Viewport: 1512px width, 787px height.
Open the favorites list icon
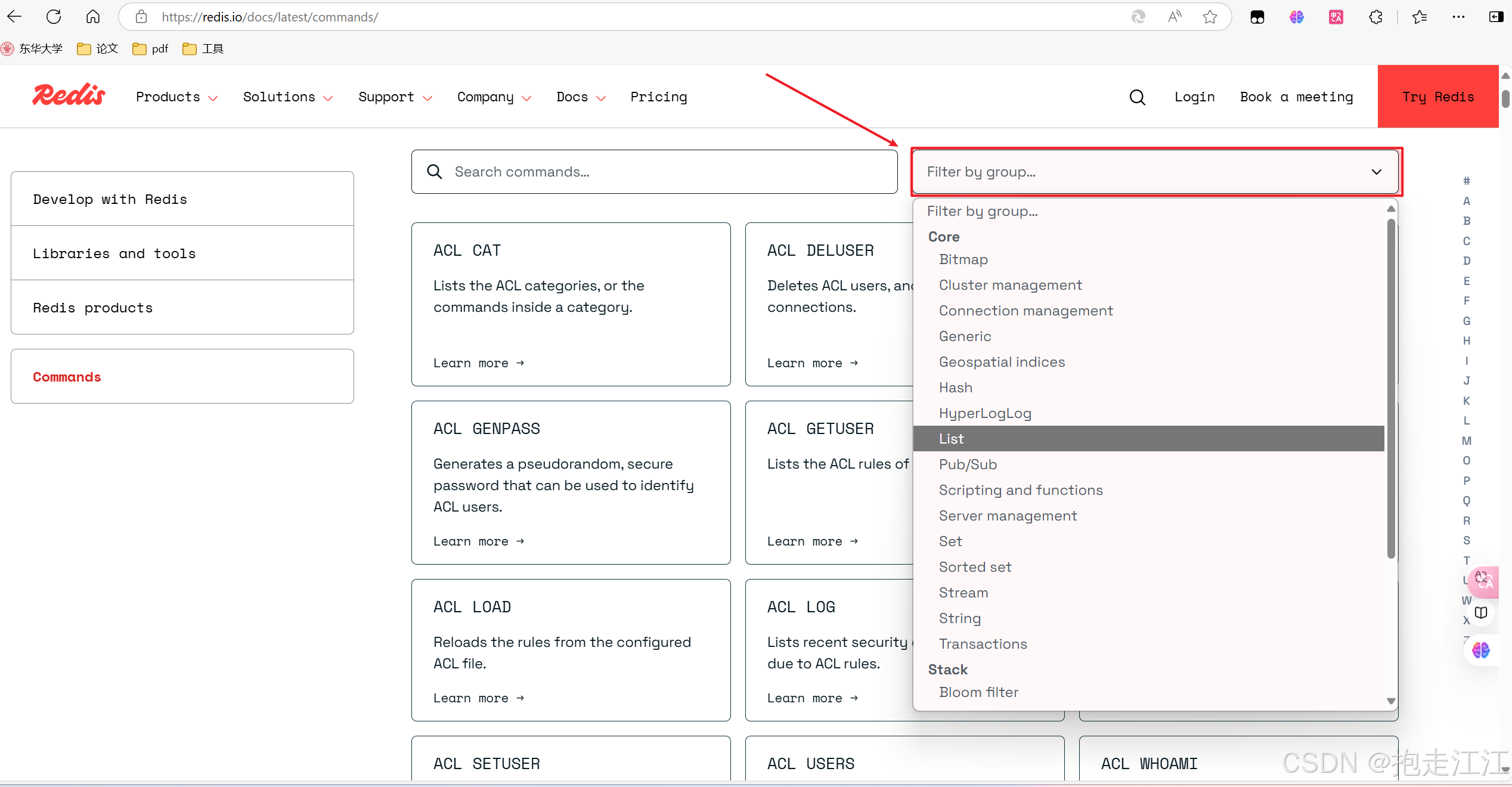tap(1420, 17)
